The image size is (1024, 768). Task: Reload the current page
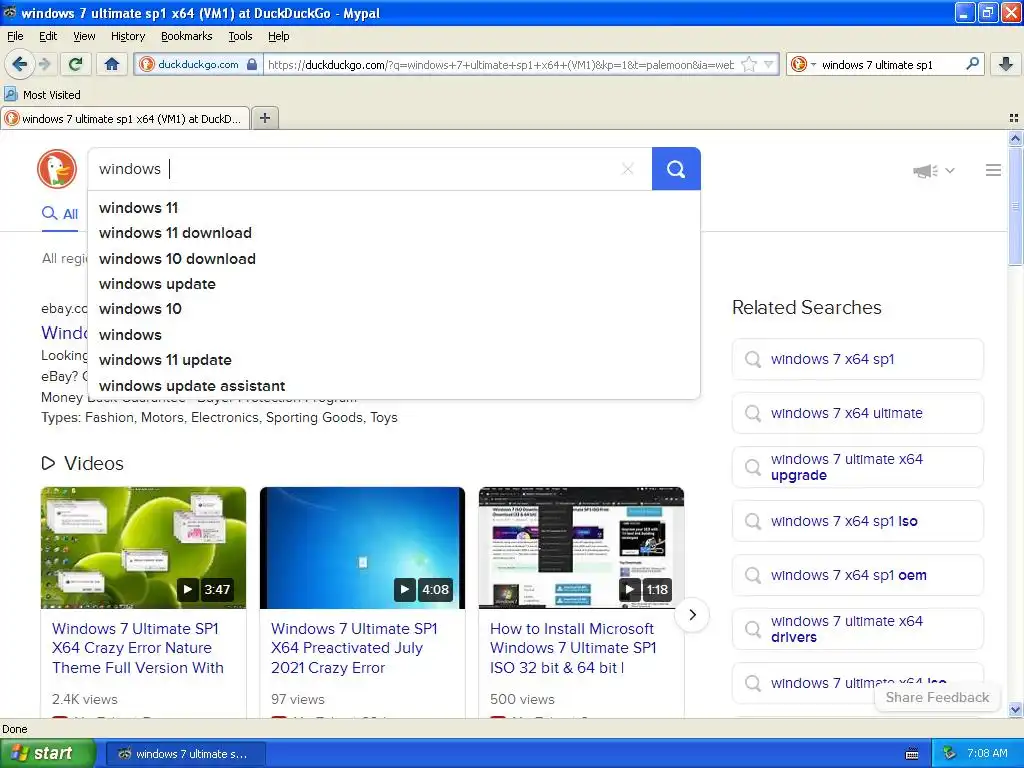[x=76, y=64]
